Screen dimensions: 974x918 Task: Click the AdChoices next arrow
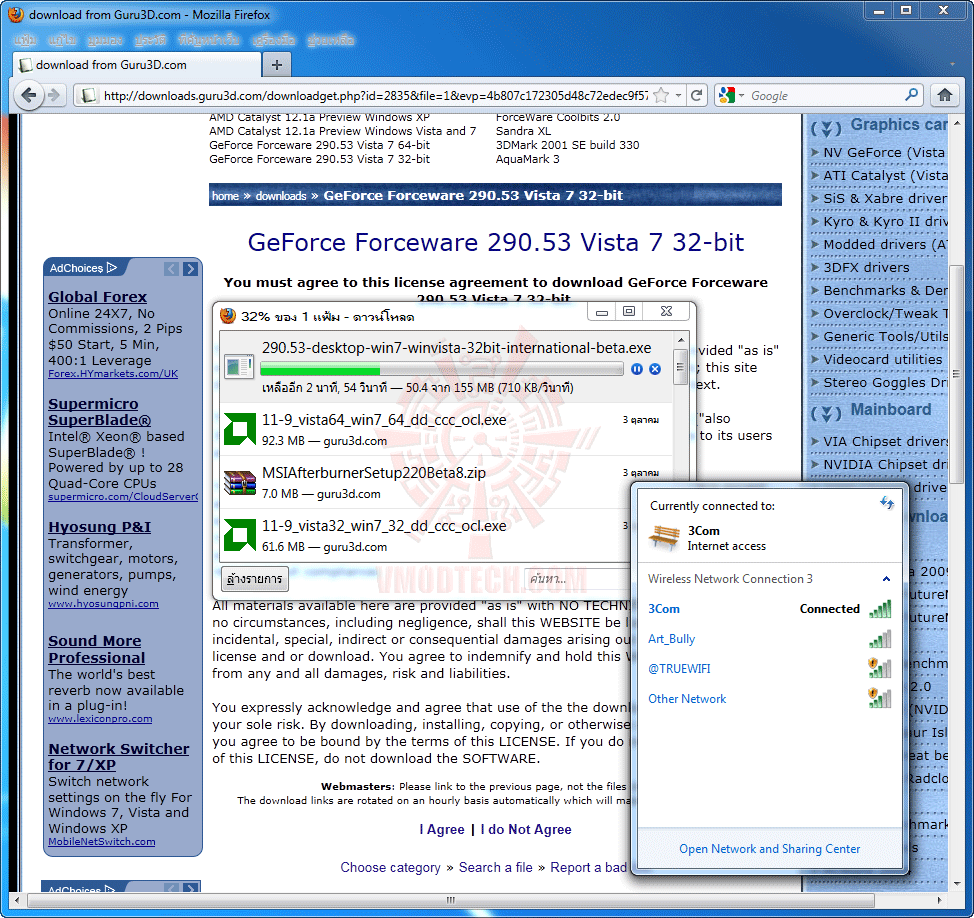(x=191, y=268)
